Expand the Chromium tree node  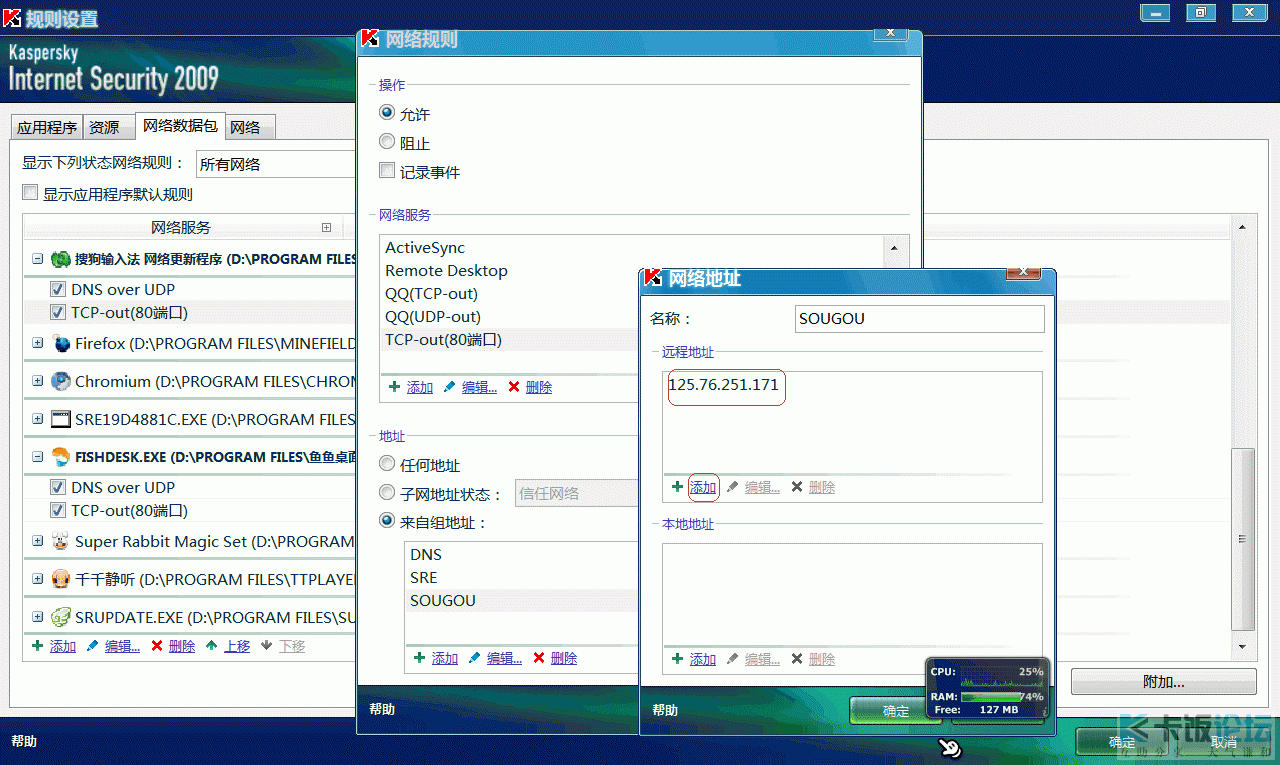tap(38, 381)
